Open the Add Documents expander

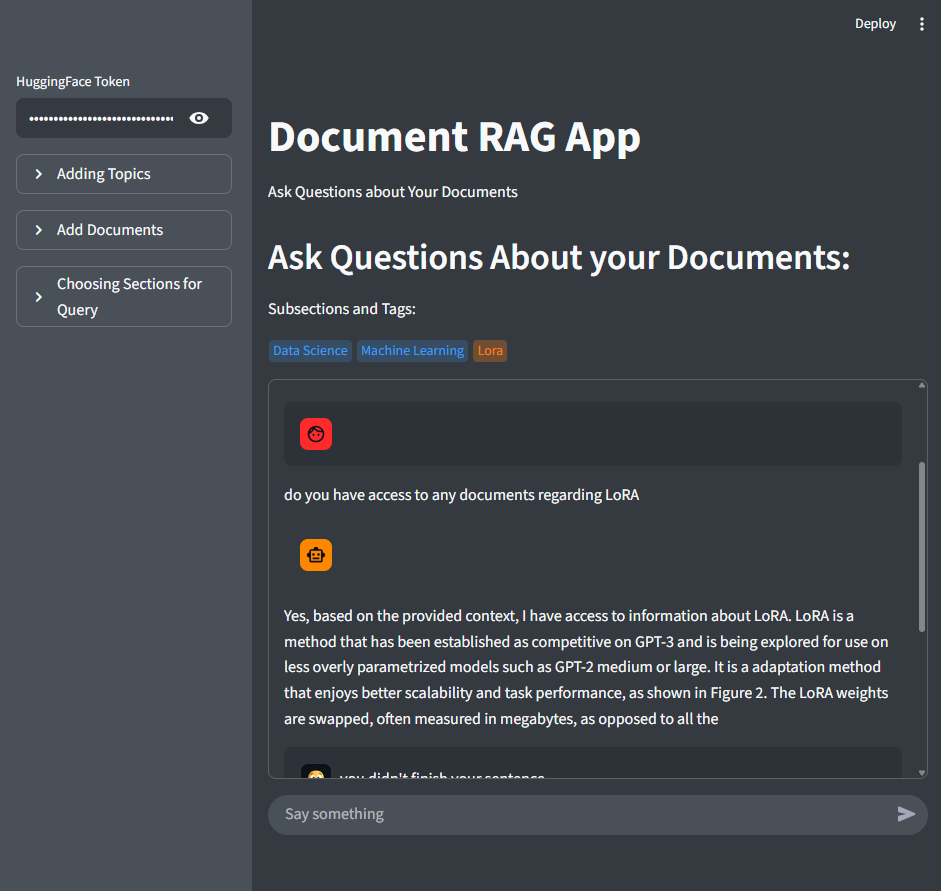pyautogui.click(x=124, y=230)
